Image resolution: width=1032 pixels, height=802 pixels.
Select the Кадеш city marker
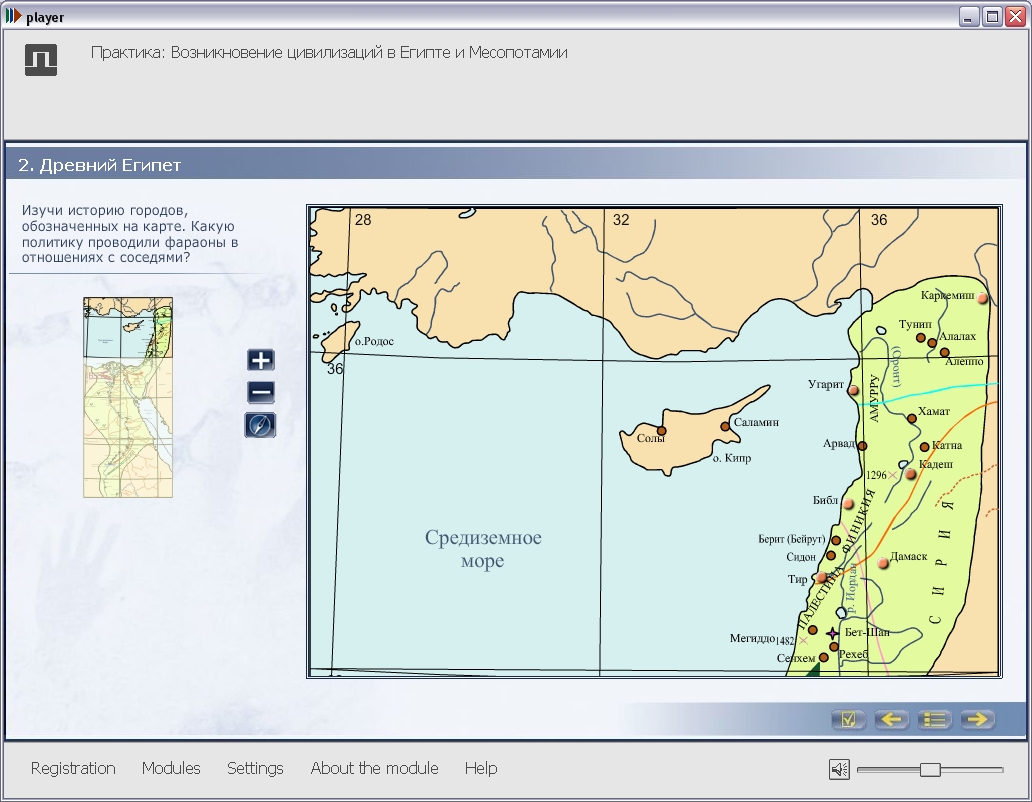tap(910, 474)
